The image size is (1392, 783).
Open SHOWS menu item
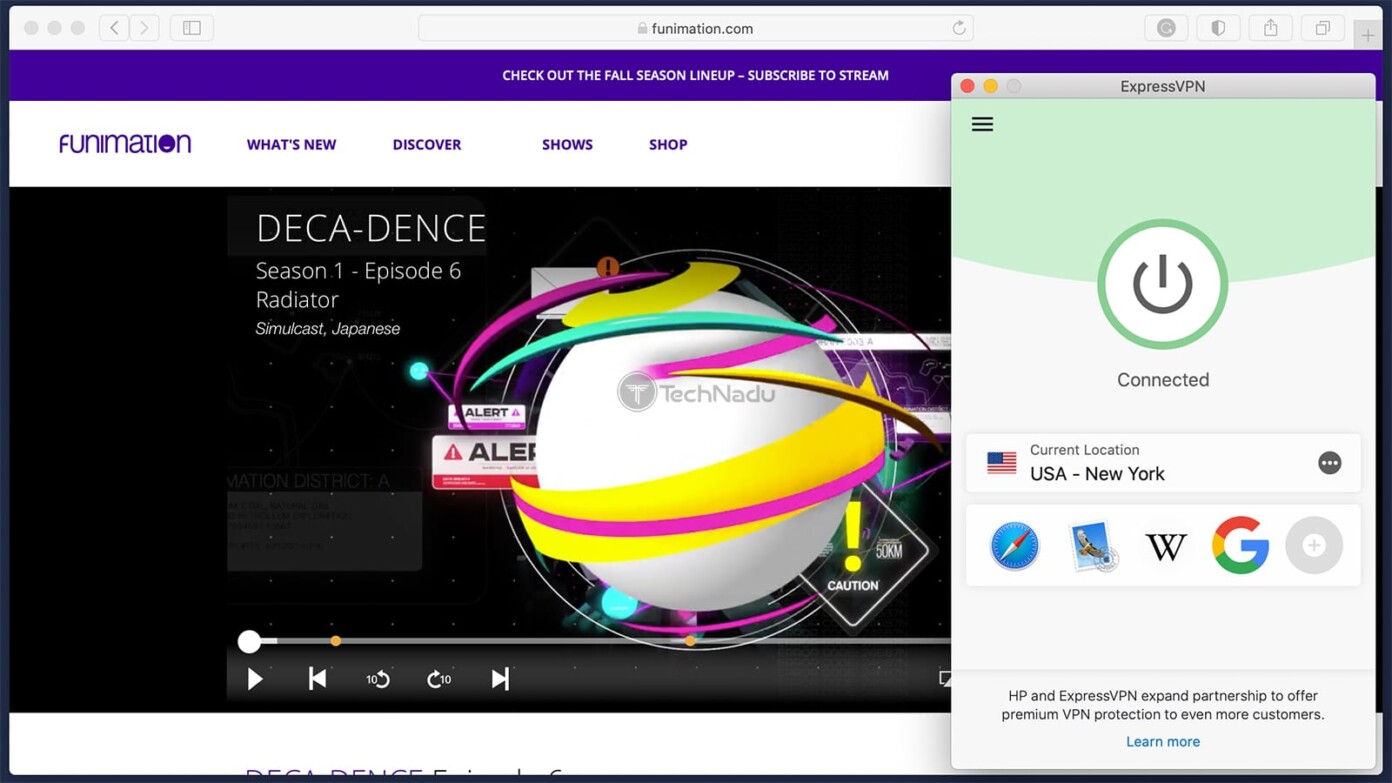(567, 144)
